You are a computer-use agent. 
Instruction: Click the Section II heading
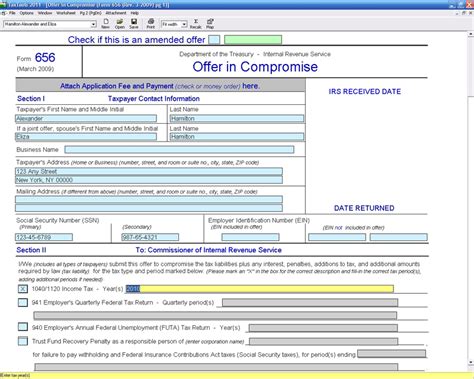click(x=31, y=250)
